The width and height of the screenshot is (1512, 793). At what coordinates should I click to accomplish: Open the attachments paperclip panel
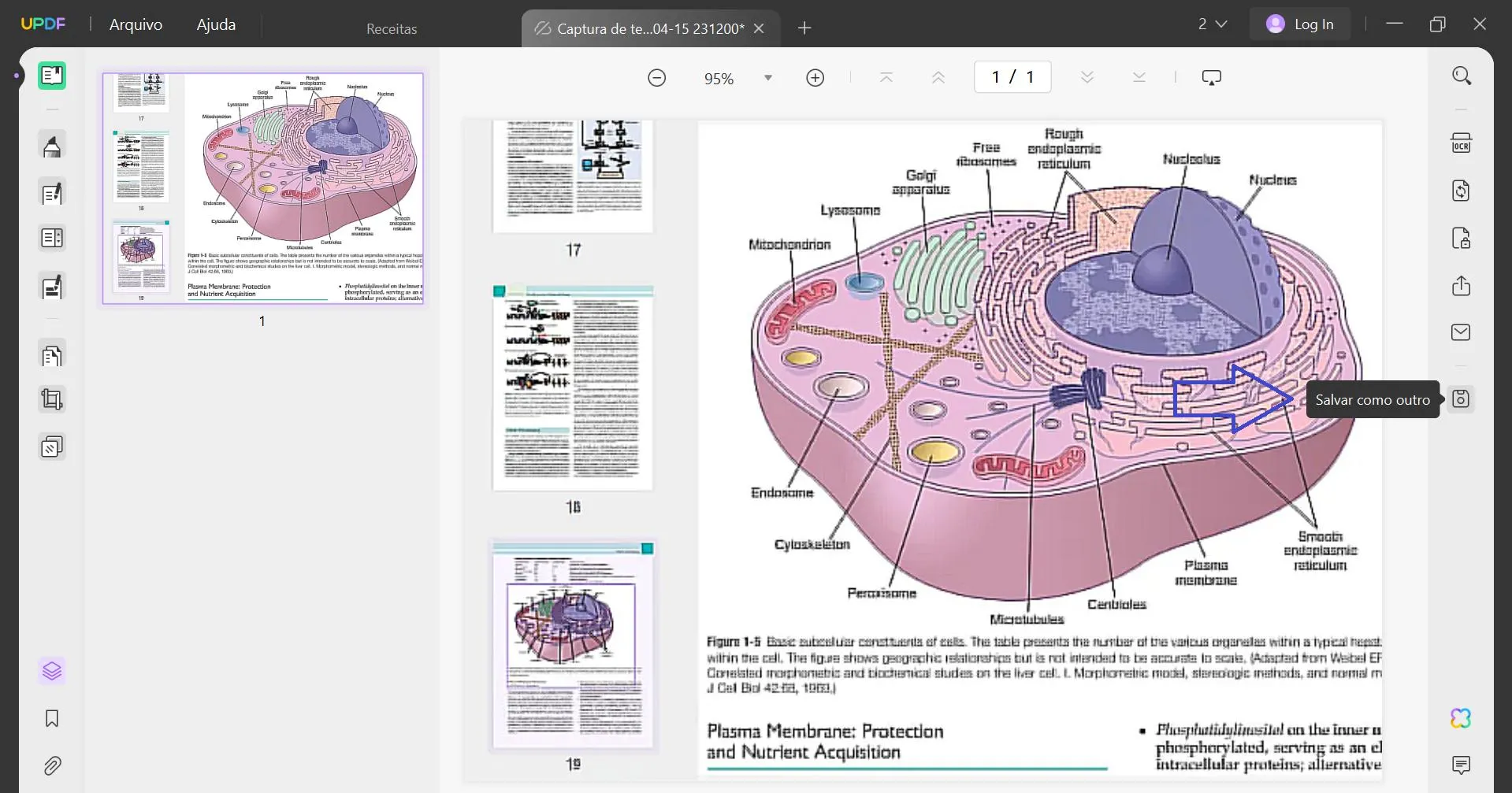(52, 765)
